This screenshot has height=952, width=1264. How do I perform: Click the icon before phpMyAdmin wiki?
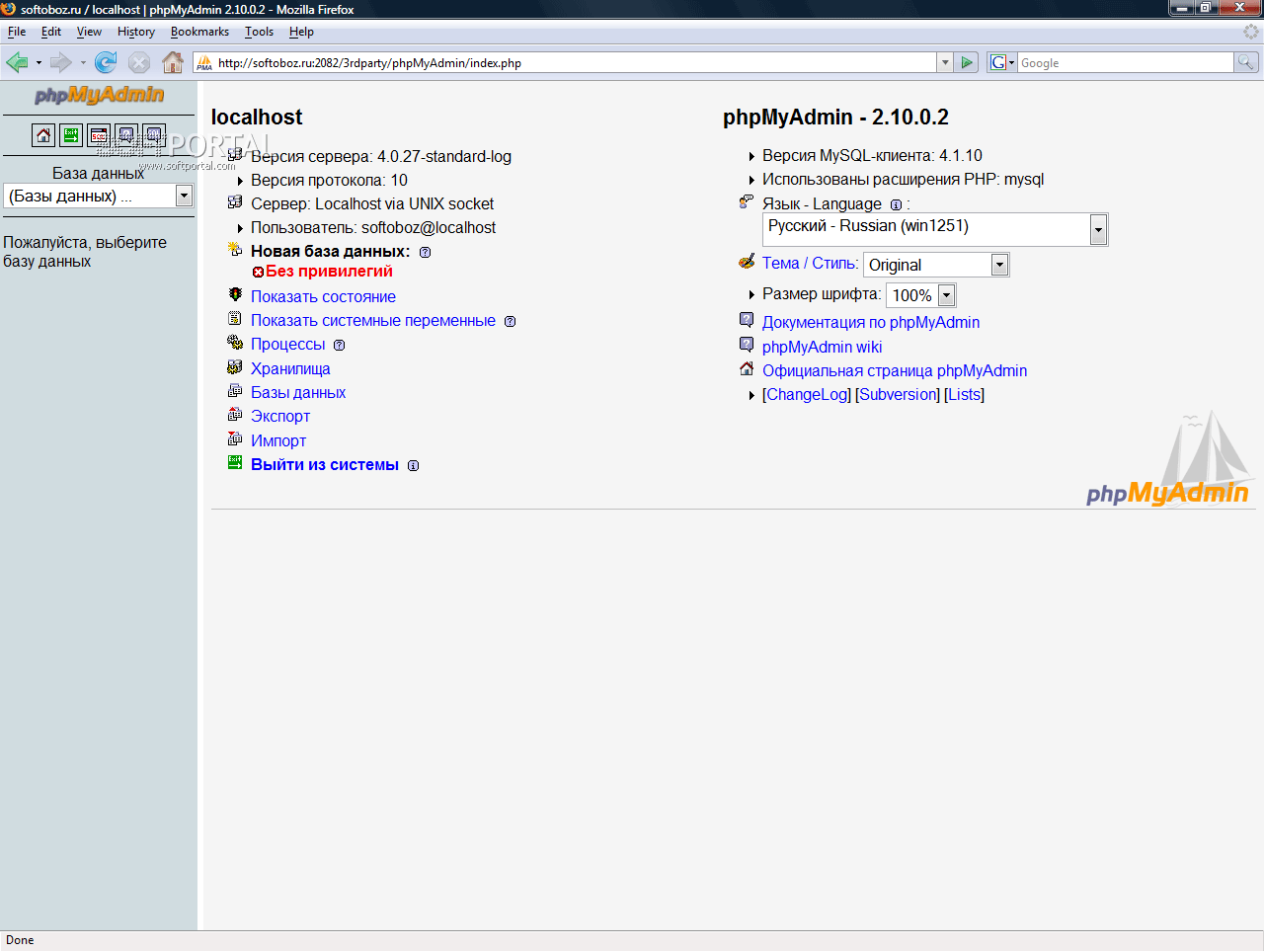[x=747, y=344]
